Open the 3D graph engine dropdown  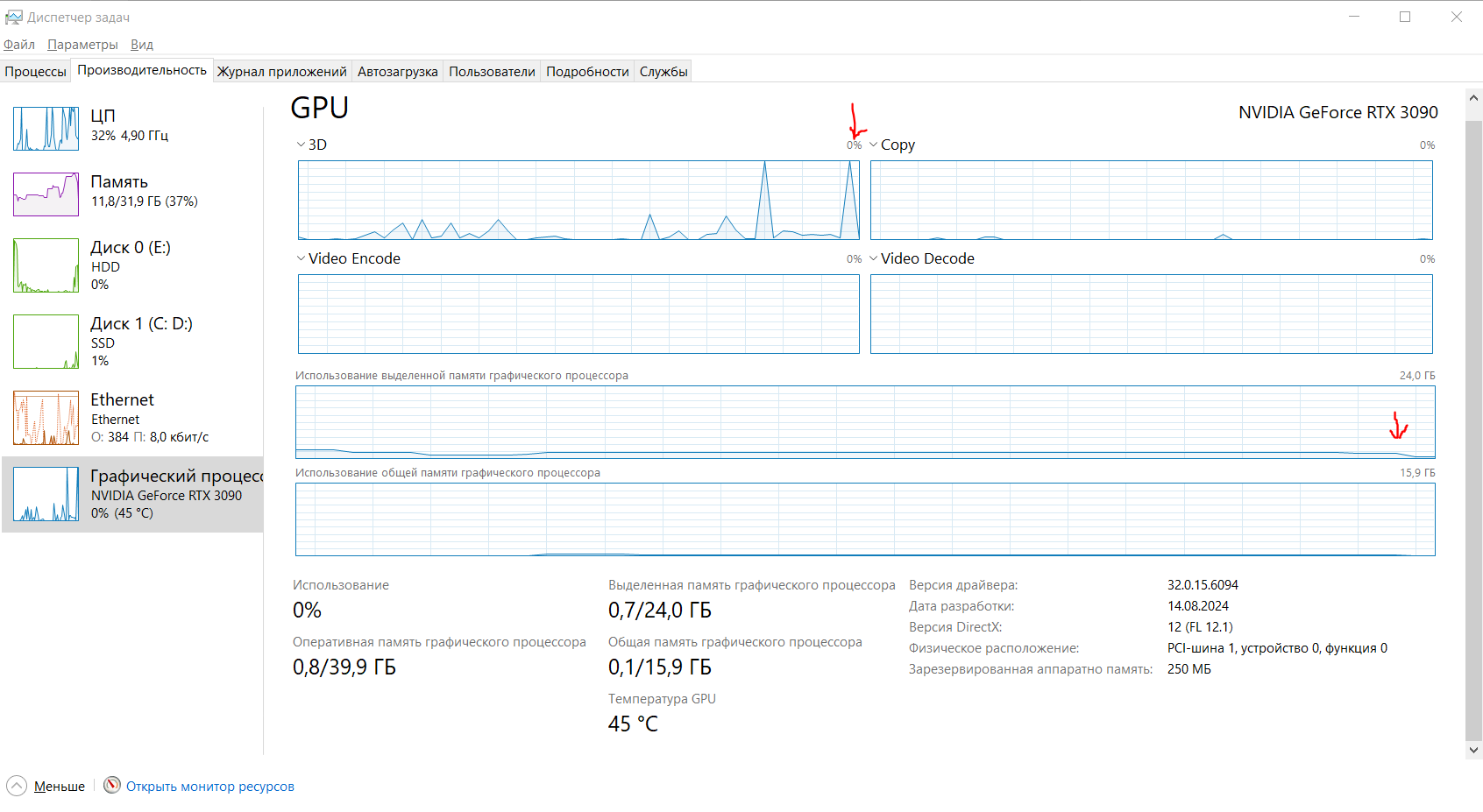pos(302,145)
